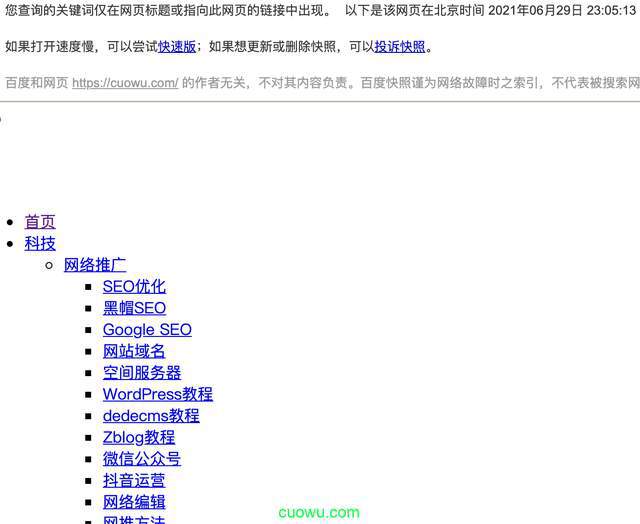Click the Google SEO link

coord(147,330)
